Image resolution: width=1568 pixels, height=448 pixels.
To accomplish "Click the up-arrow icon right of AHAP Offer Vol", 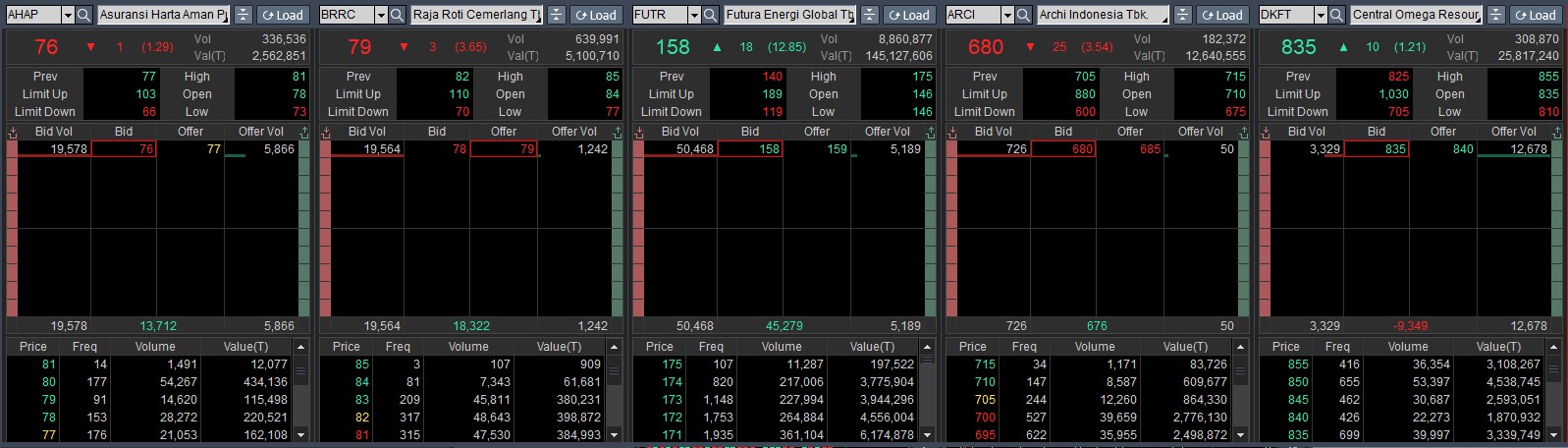I will coord(304,132).
